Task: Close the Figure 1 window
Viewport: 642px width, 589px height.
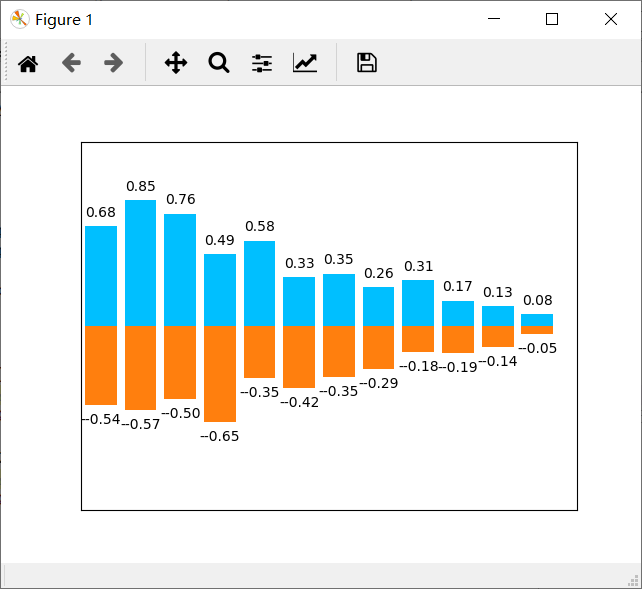Action: pos(611,19)
